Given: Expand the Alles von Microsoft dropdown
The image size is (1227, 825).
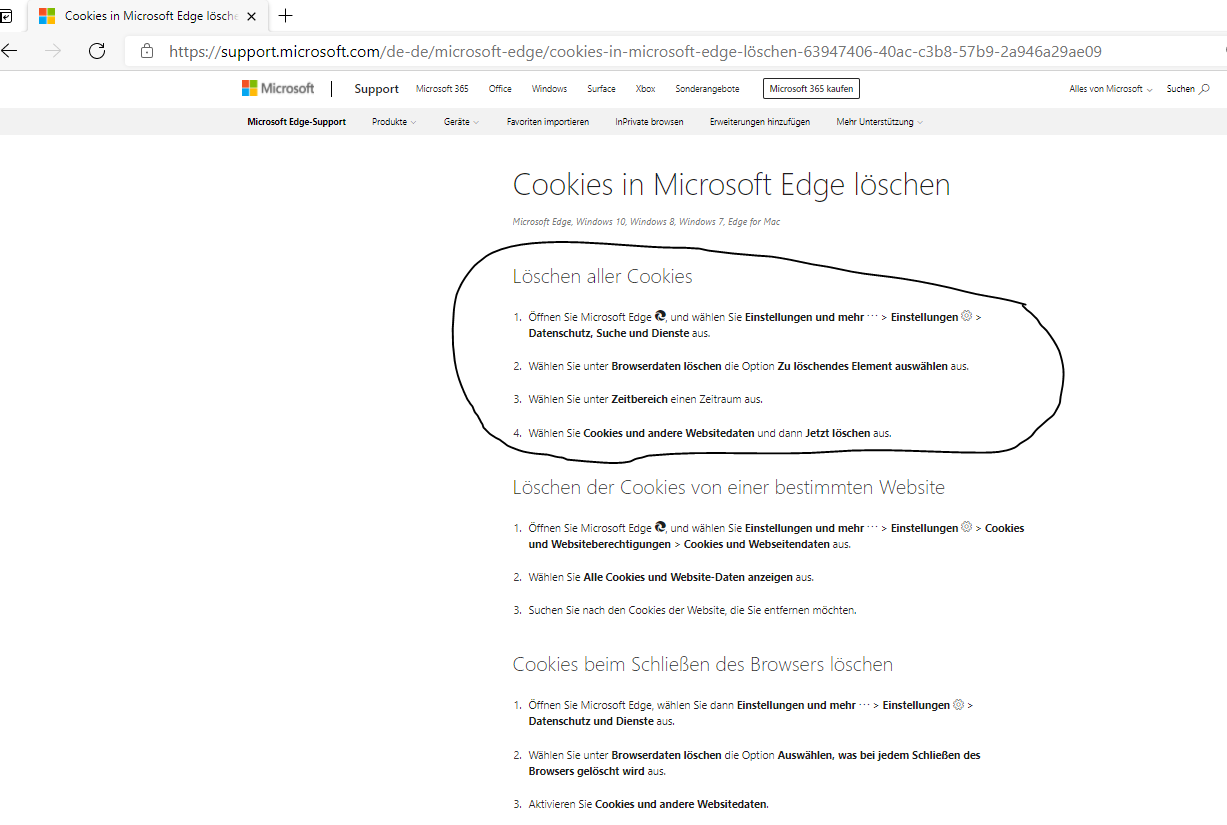Looking at the screenshot, I should [1111, 89].
